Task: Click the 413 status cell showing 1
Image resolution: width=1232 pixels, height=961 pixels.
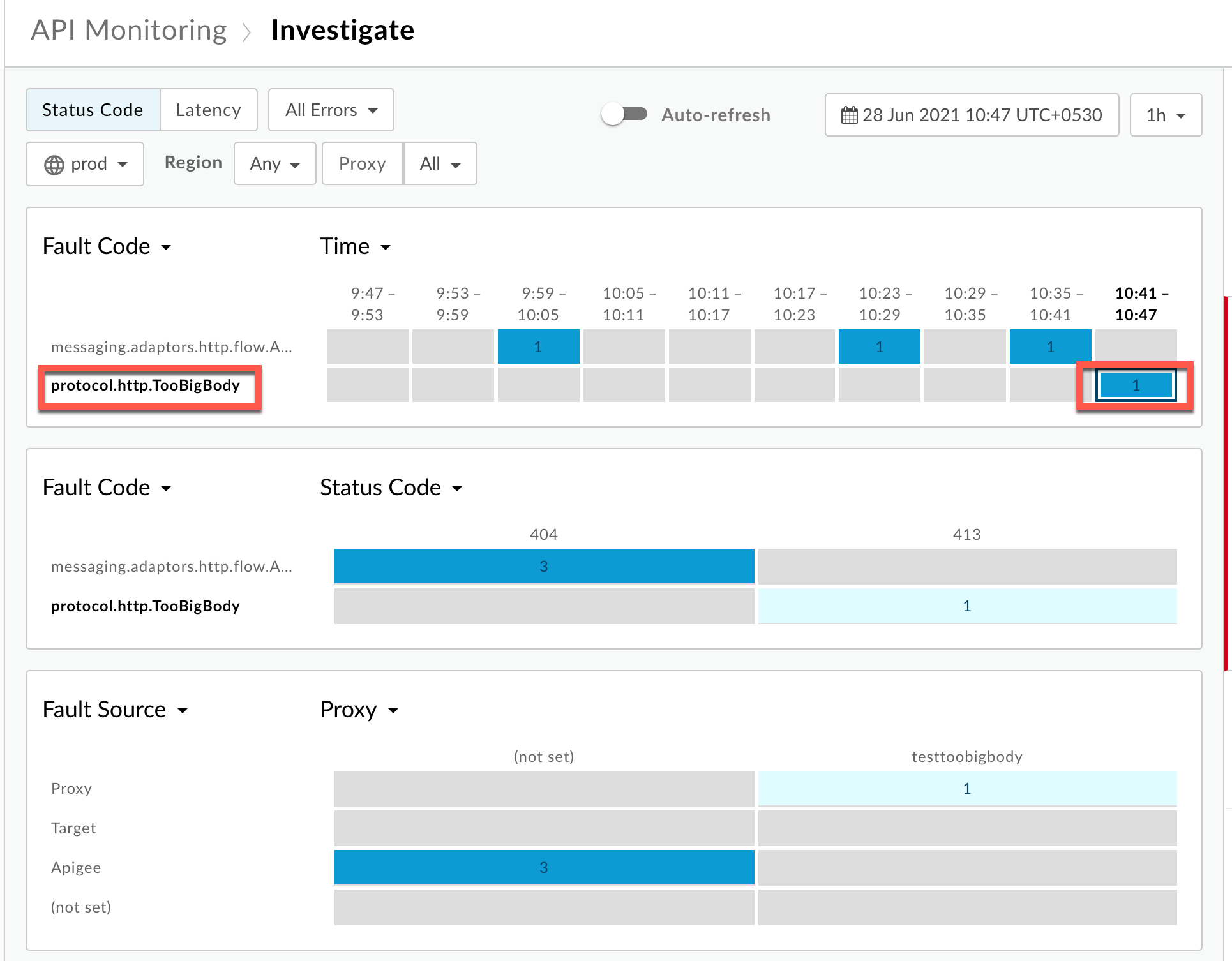Action: pyautogui.click(x=966, y=606)
